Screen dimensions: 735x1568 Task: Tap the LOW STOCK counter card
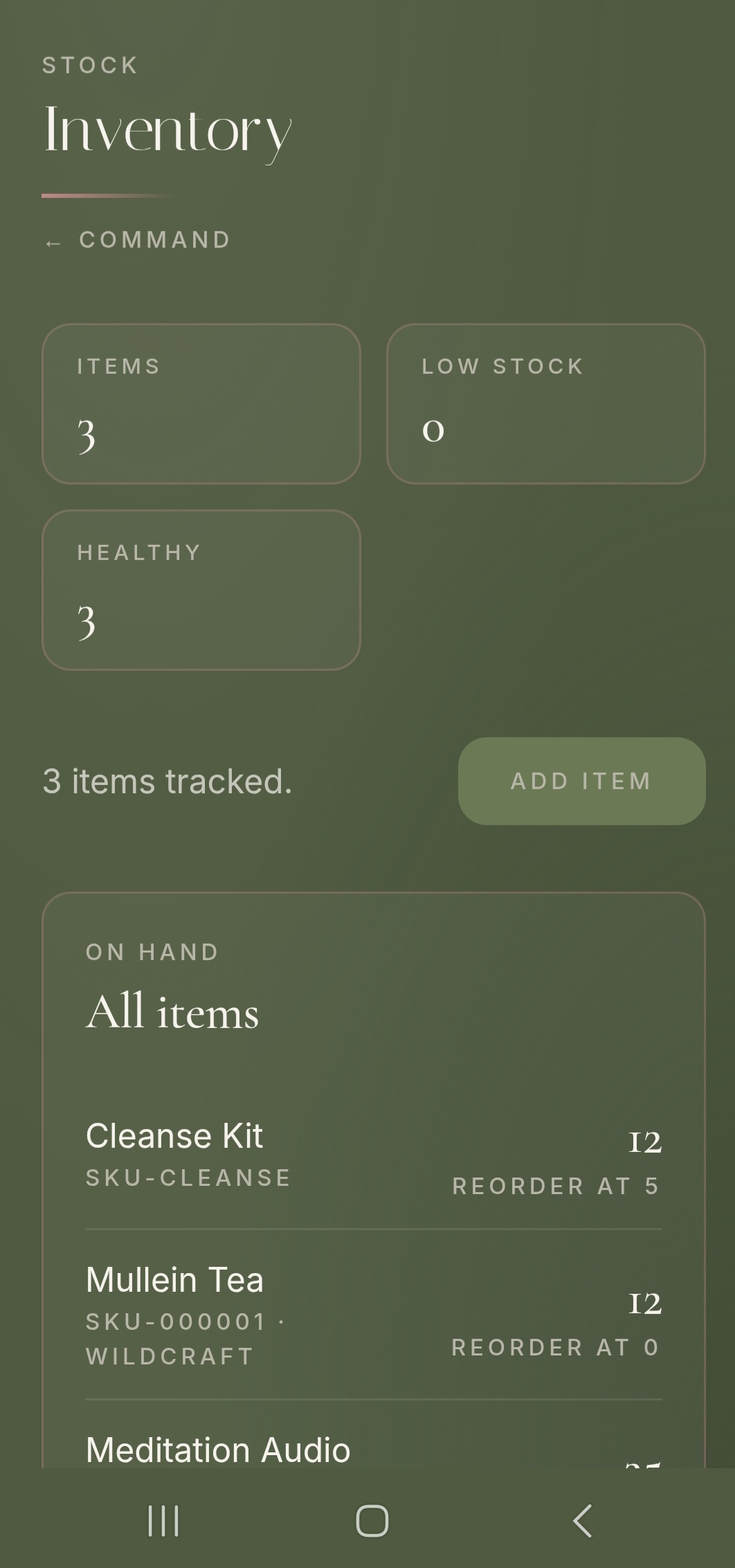(545, 402)
